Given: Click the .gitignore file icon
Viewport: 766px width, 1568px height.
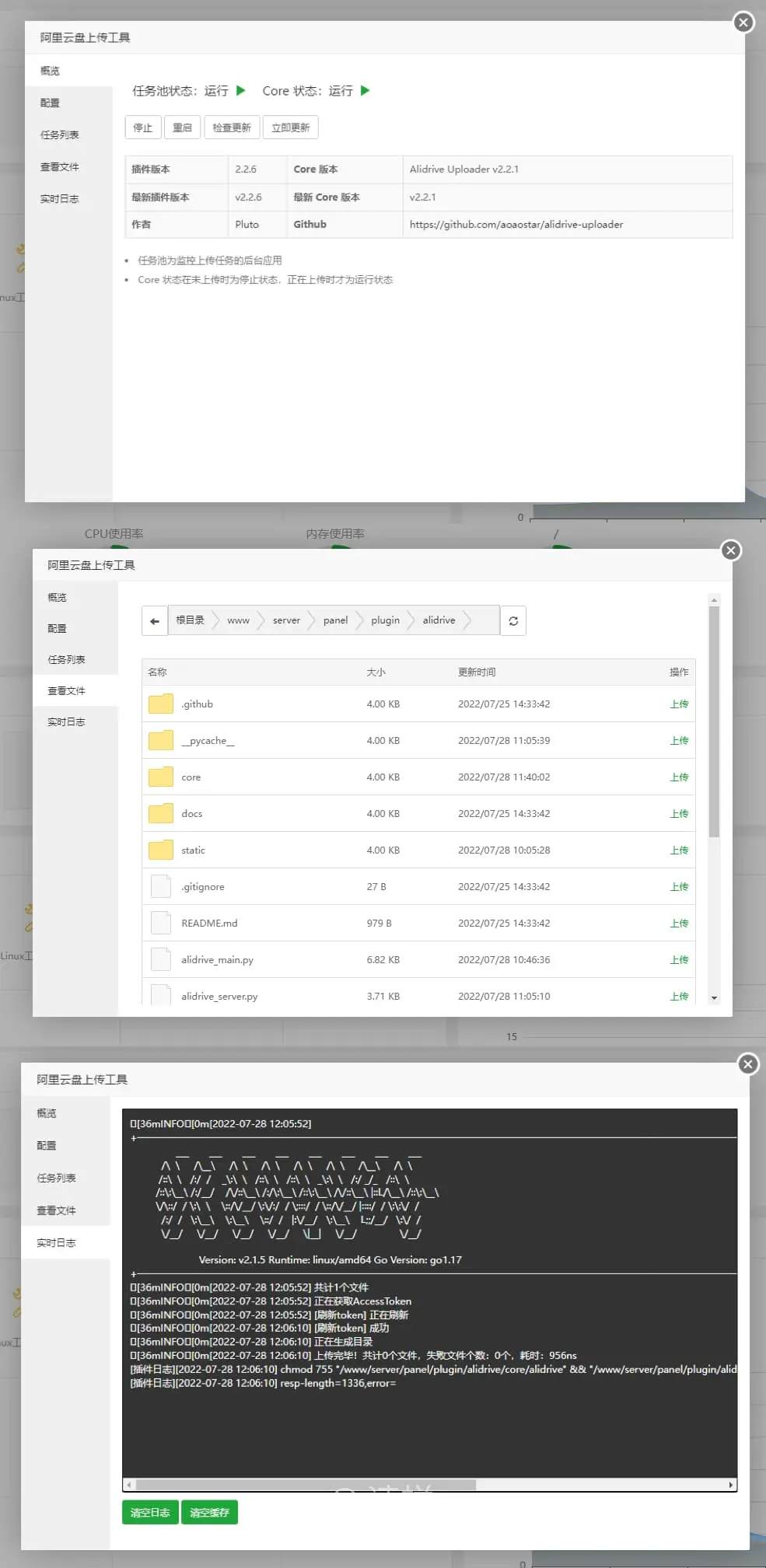Looking at the screenshot, I should 161,886.
